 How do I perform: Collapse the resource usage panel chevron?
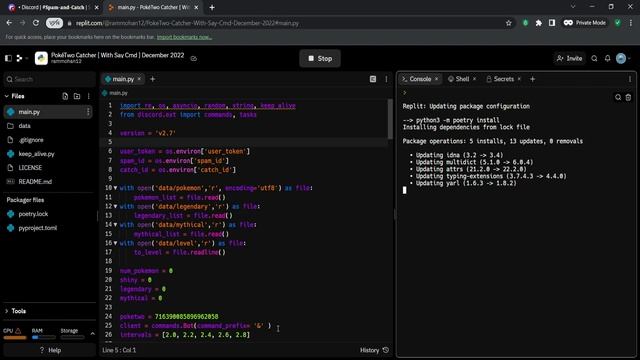coord(93,333)
